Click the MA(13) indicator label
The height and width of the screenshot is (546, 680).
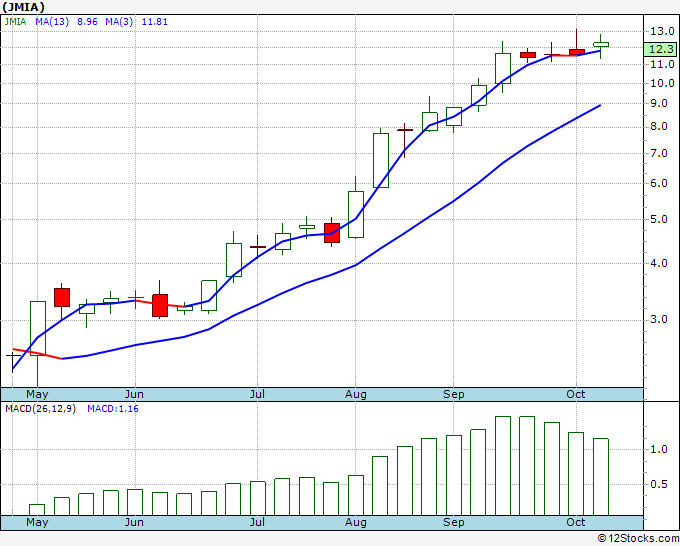pos(52,22)
